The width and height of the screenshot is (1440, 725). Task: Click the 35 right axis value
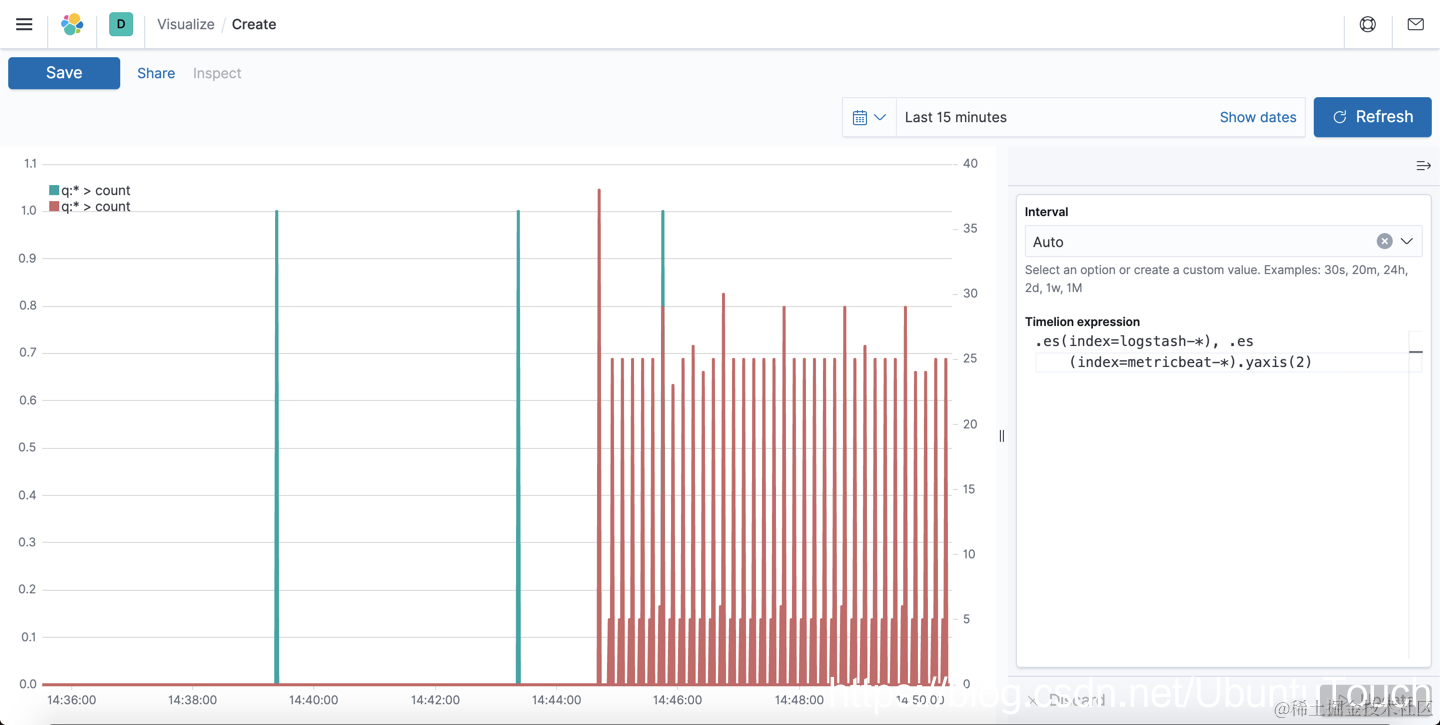(x=970, y=228)
